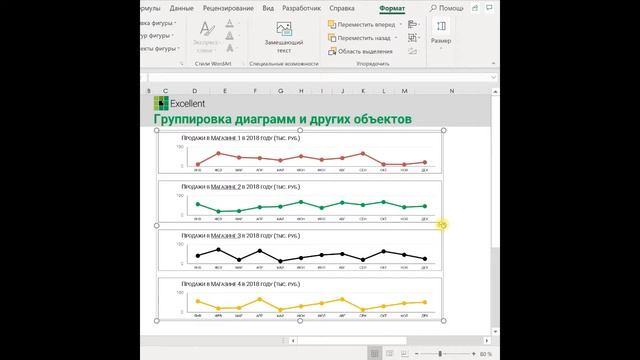Open Переместить вперед dropdown arrow

pos(400,24)
